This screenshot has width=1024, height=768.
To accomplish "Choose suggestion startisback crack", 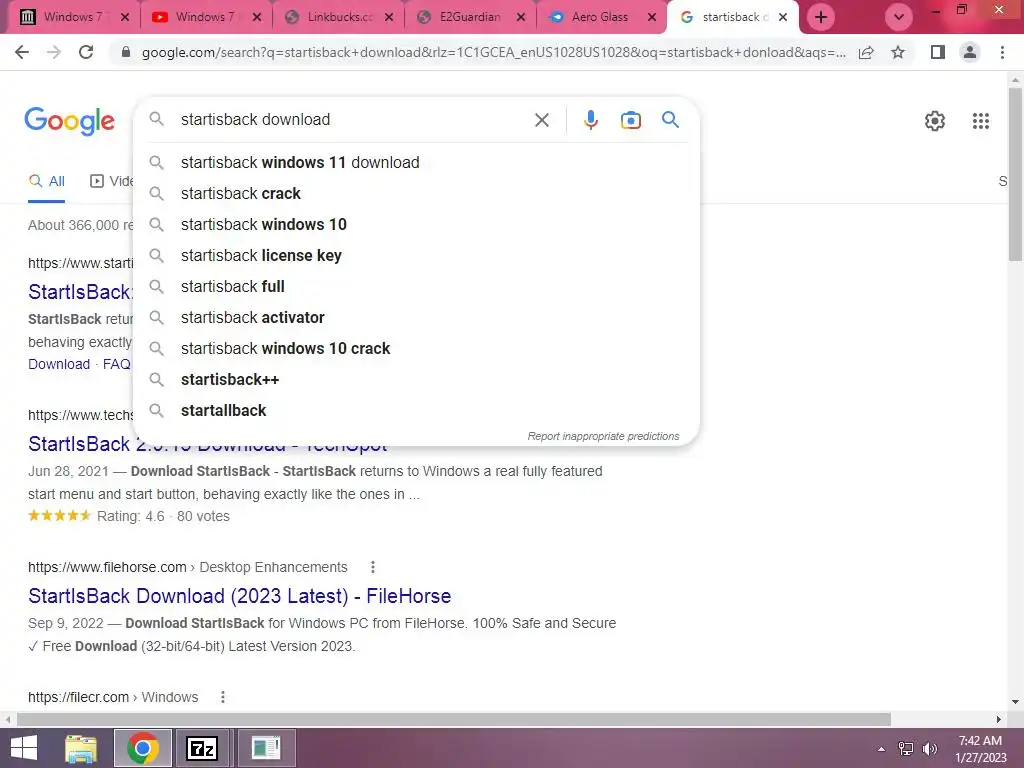I will tap(416, 193).
